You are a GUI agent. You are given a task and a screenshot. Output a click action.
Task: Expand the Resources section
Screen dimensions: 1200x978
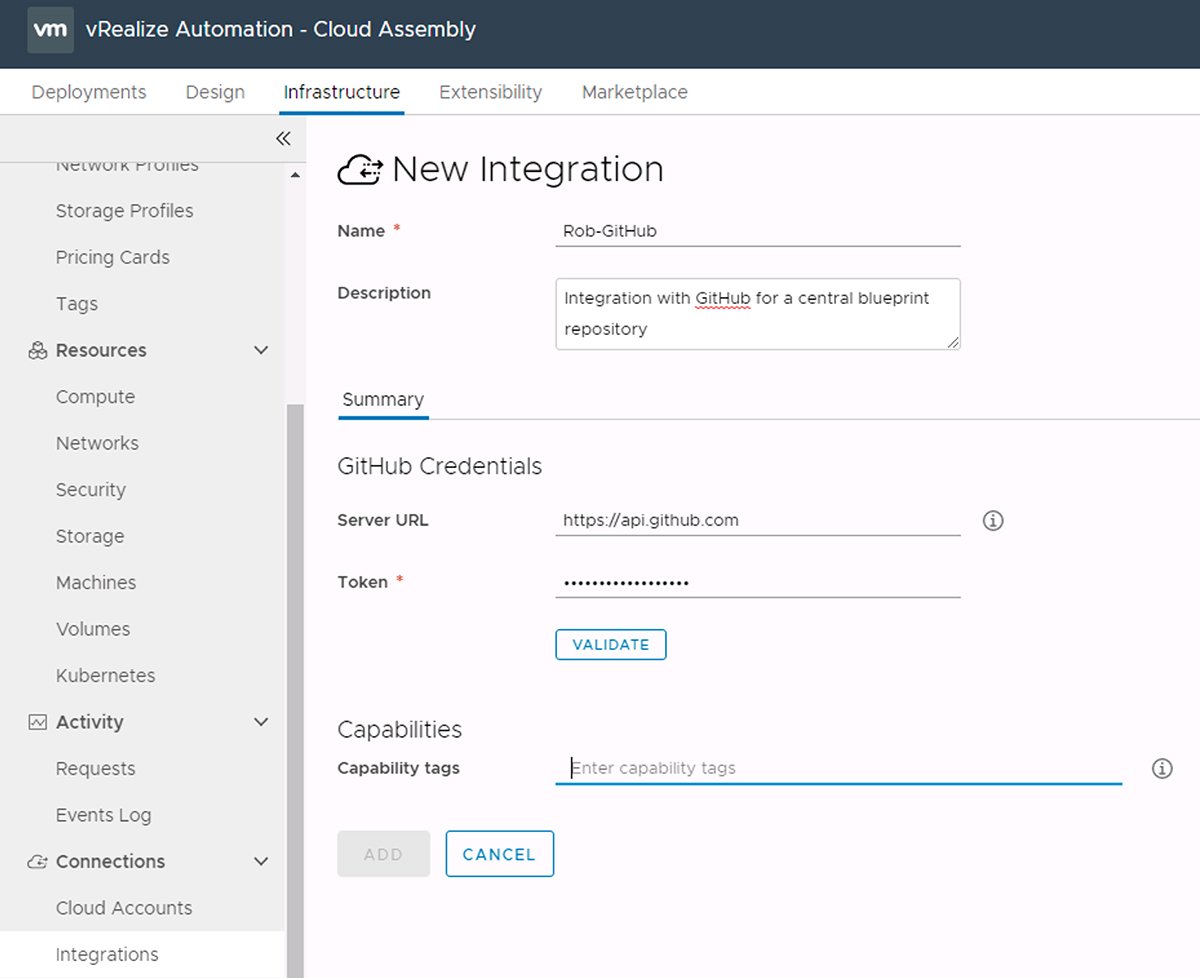(261, 350)
